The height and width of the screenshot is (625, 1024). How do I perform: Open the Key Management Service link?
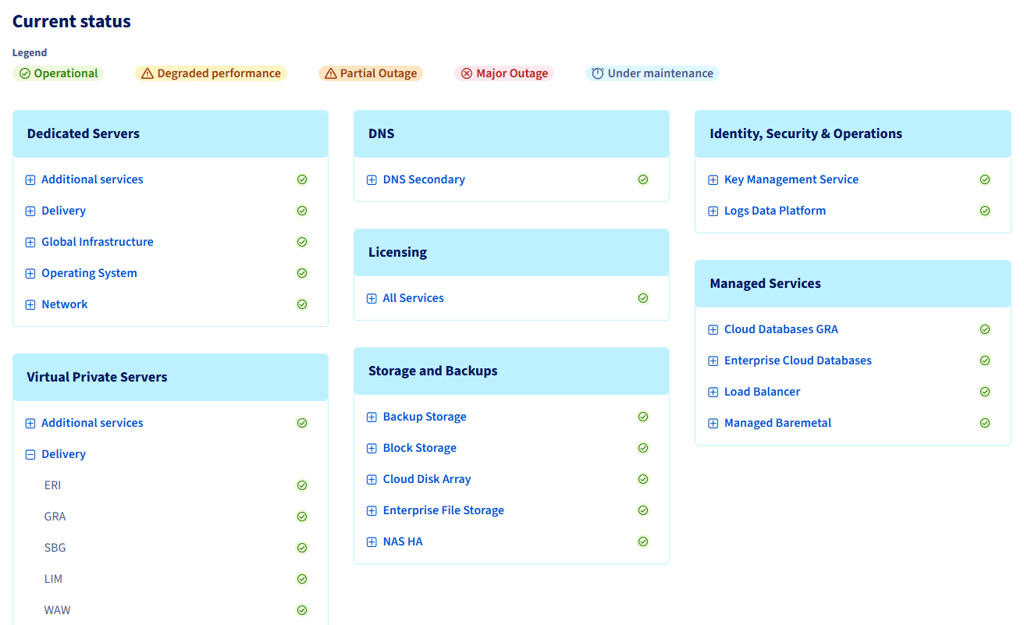tap(792, 179)
